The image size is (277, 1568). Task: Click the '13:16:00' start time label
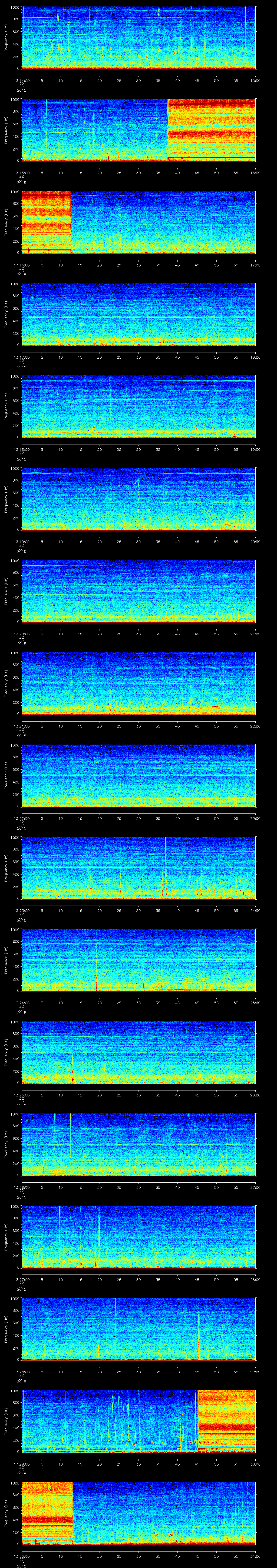(x=21, y=265)
